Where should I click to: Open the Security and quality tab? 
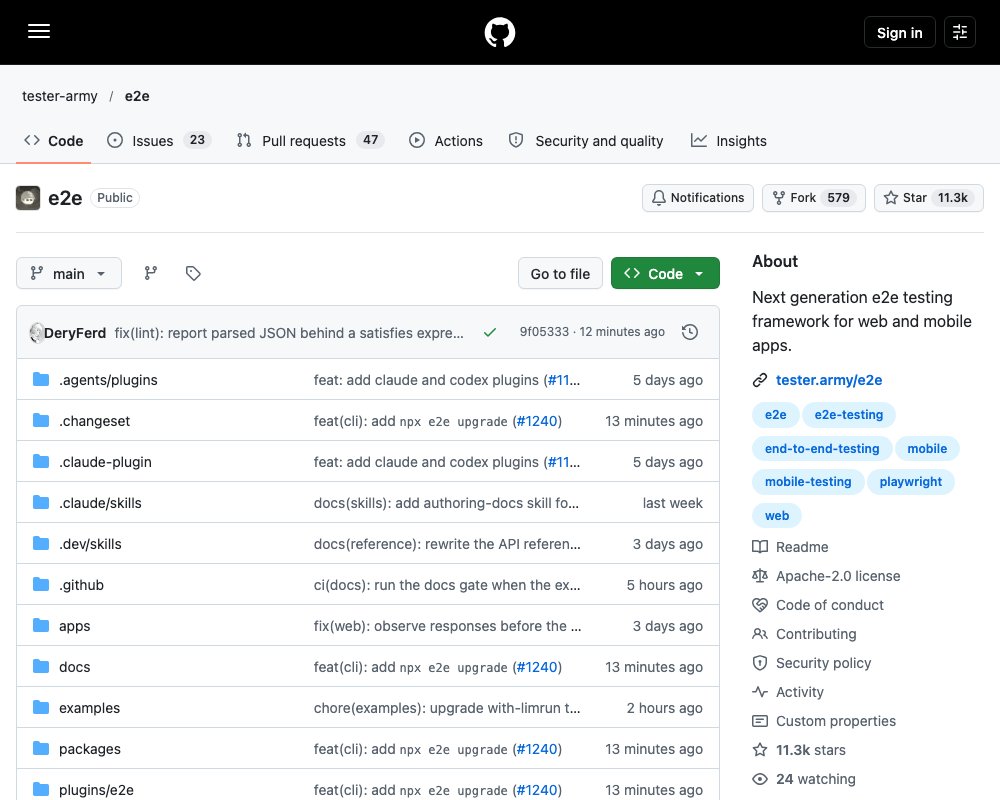(586, 140)
